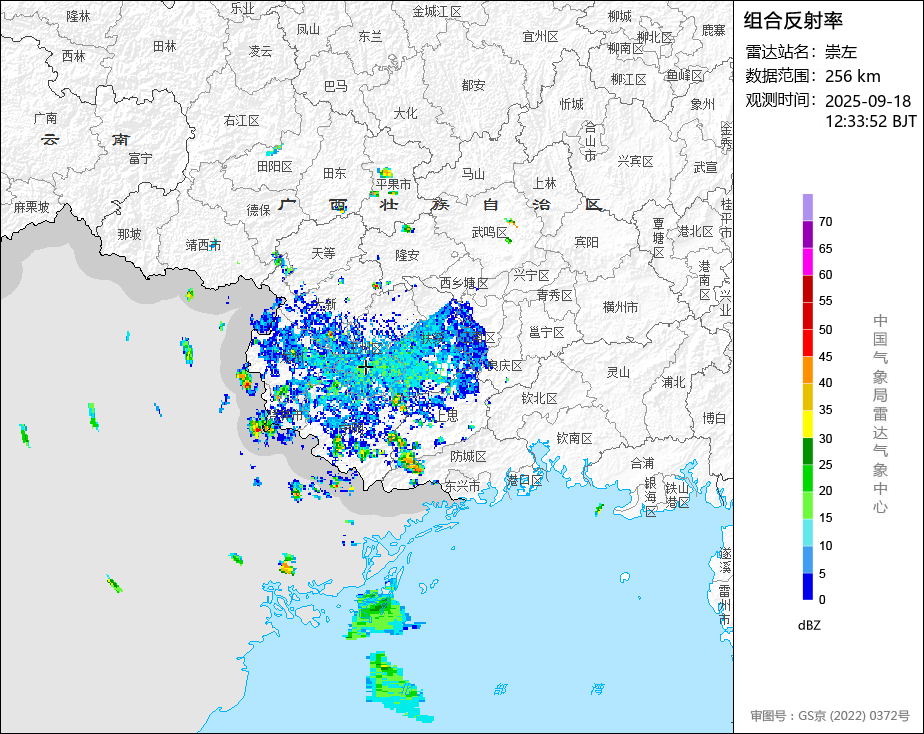Click the '宜州区' district label
Image resolution: width=924 pixels, height=734 pixels.
click(540, 37)
